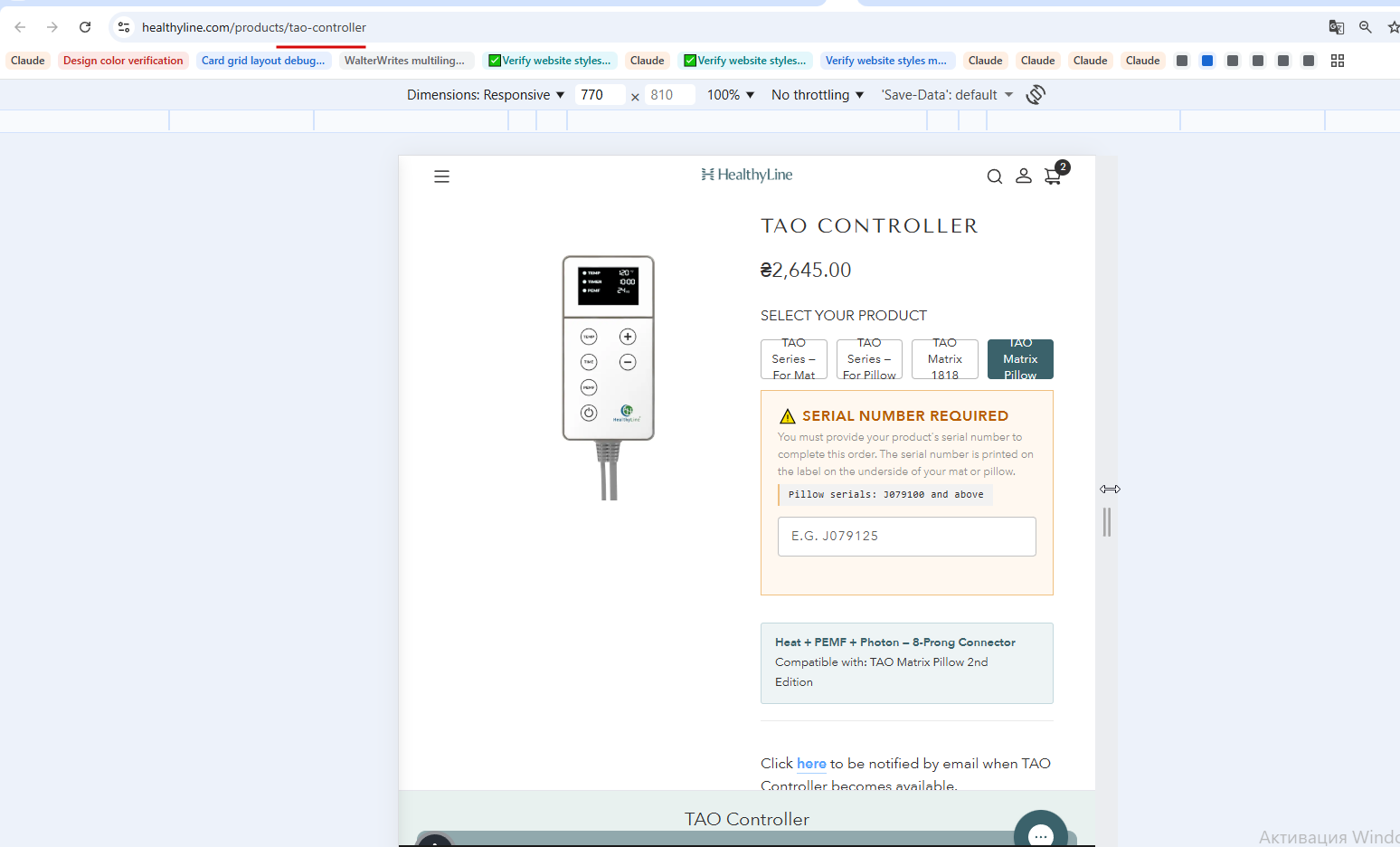This screenshot has height=847, width=1400.
Task: Open the site search magnifier icon
Action: 995,176
